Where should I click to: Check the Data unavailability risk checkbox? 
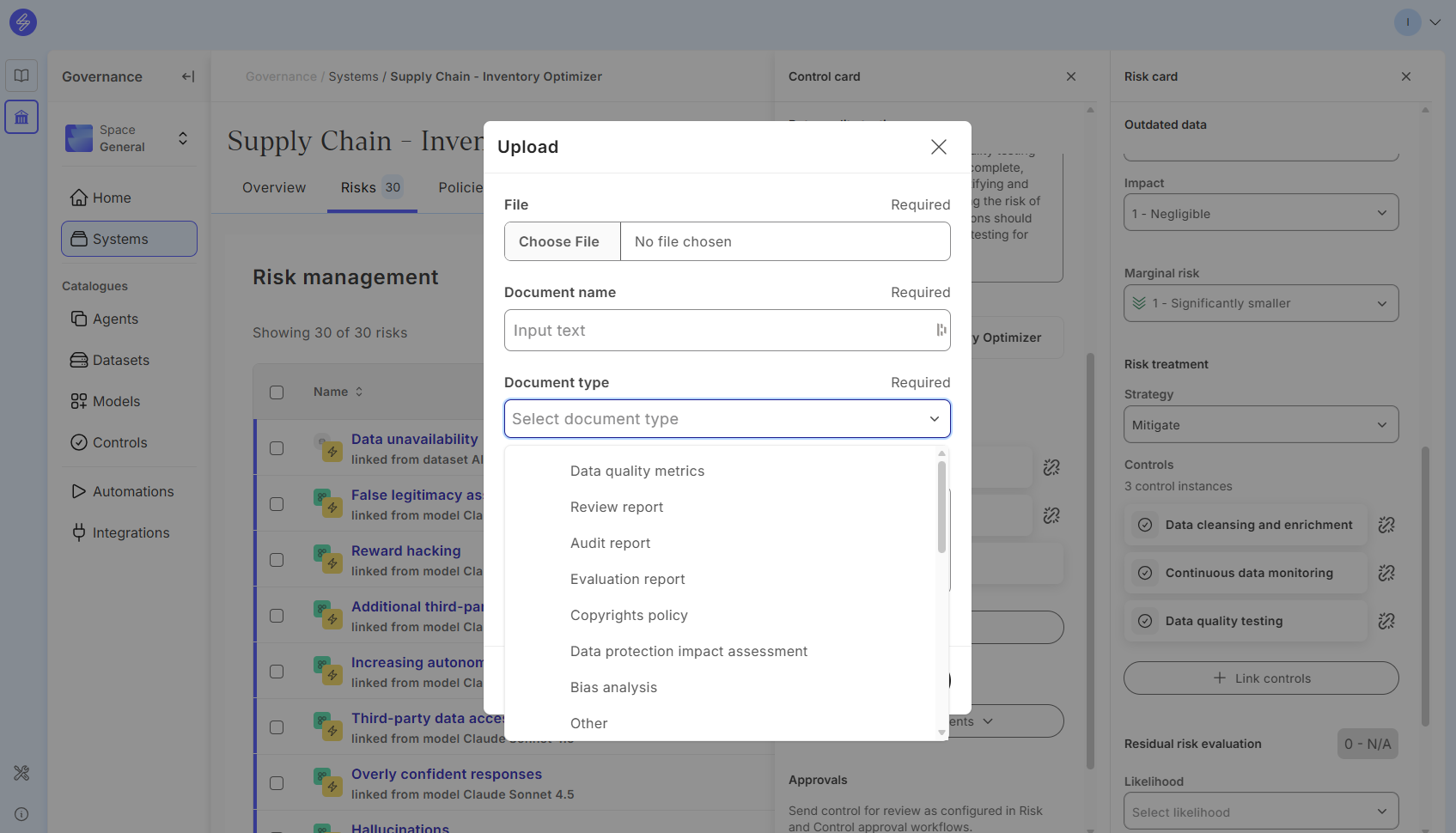277,448
